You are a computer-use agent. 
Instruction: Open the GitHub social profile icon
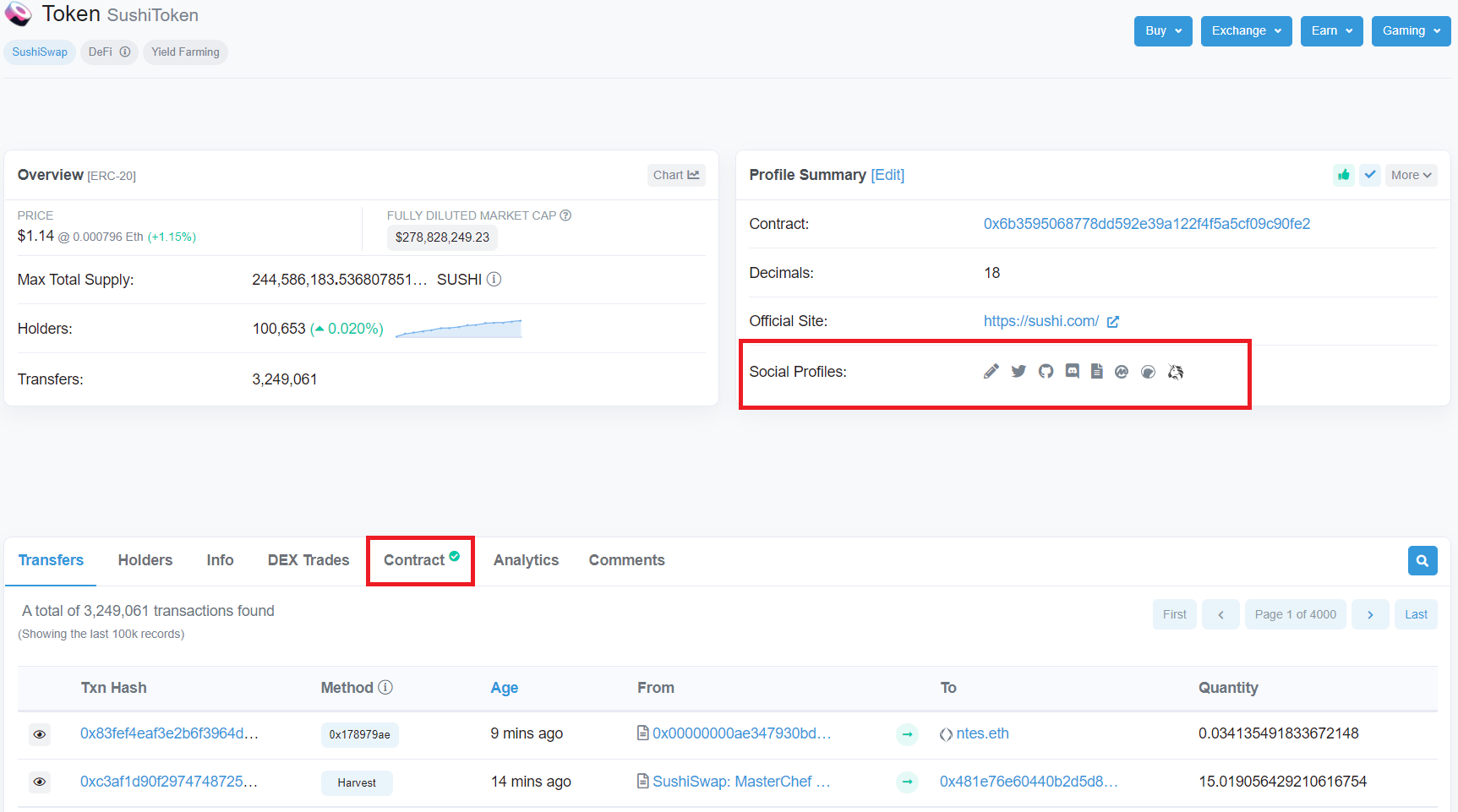tap(1046, 372)
